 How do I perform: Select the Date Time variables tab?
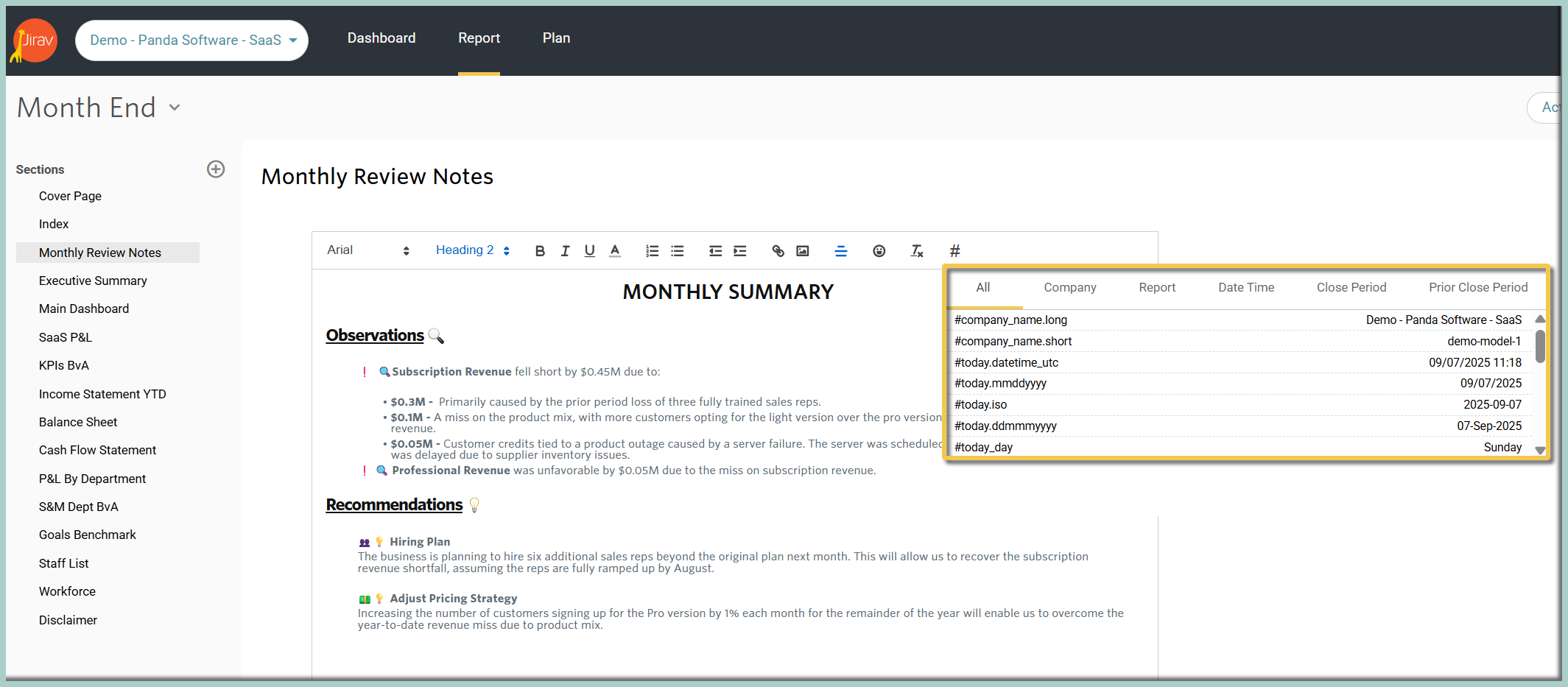click(1246, 288)
